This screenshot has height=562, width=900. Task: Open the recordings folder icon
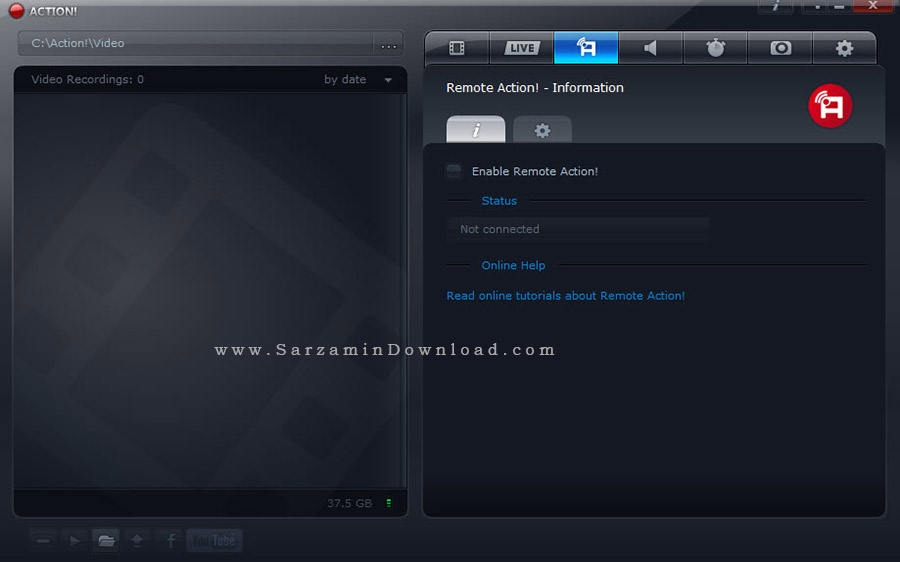click(106, 540)
